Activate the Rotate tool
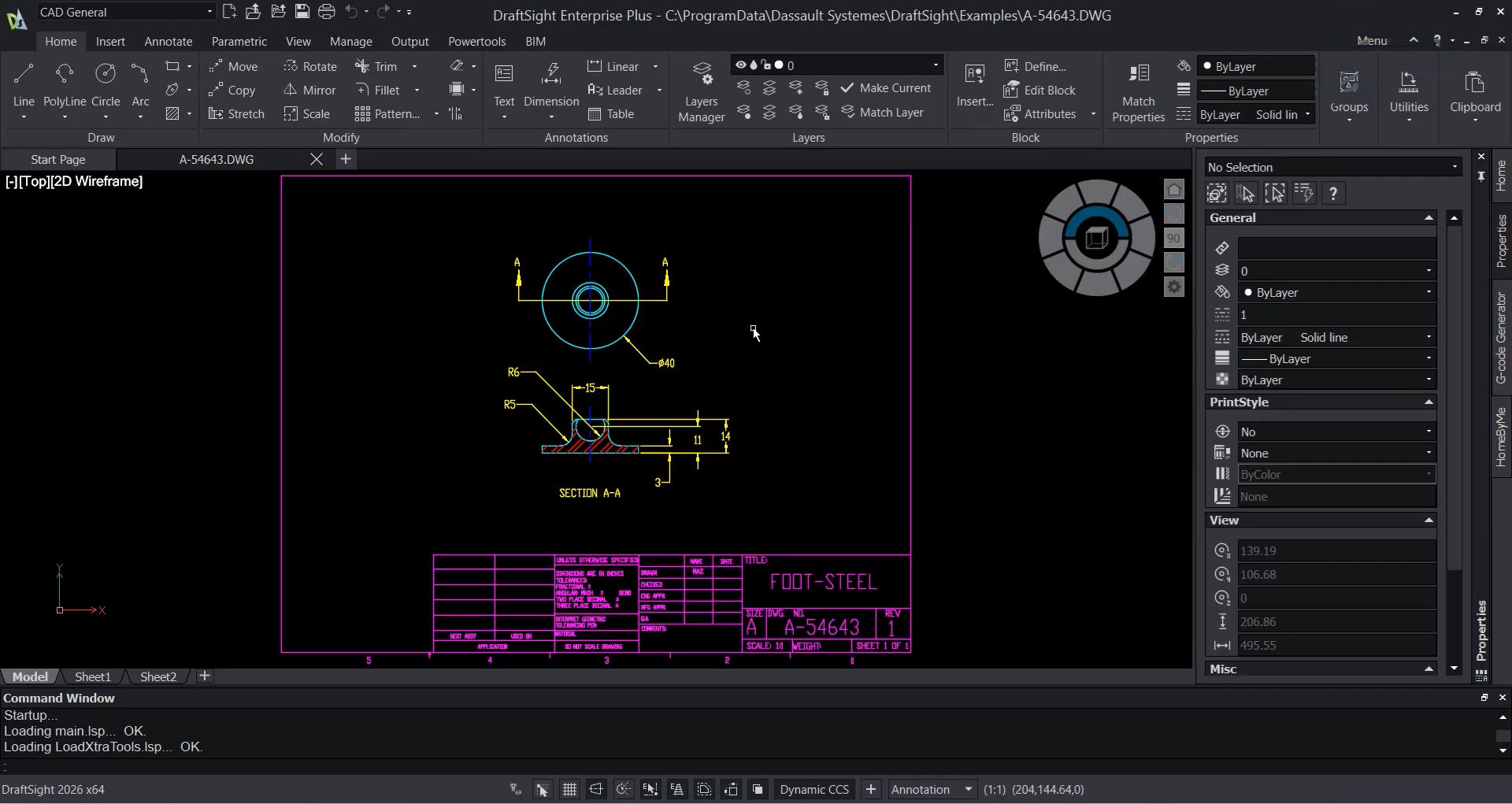The image size is (1512, 804). (310, 67)
